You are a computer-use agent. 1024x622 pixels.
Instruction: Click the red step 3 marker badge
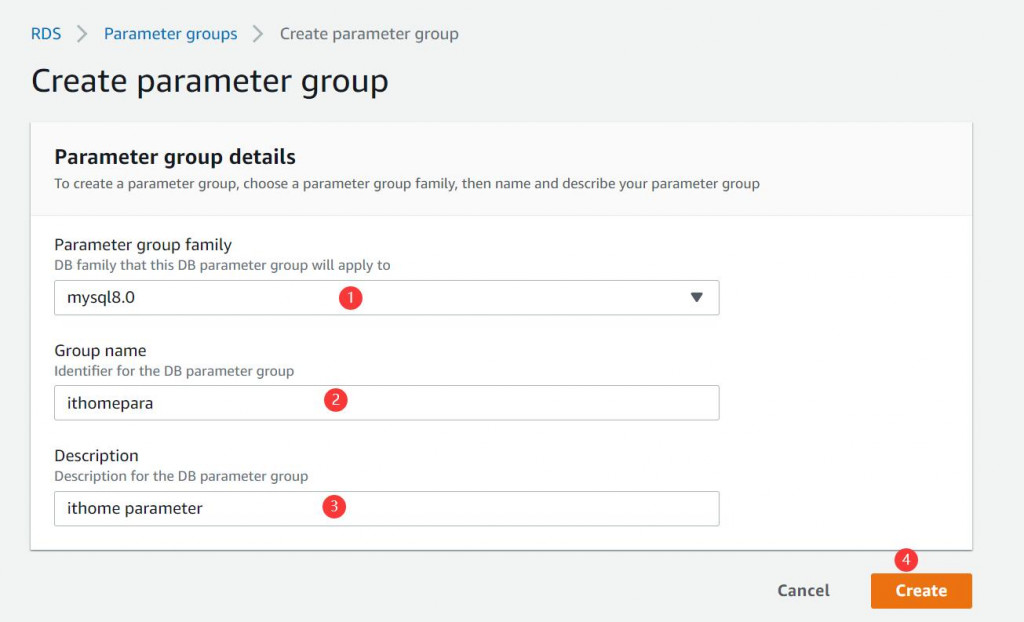coord(334,507)
